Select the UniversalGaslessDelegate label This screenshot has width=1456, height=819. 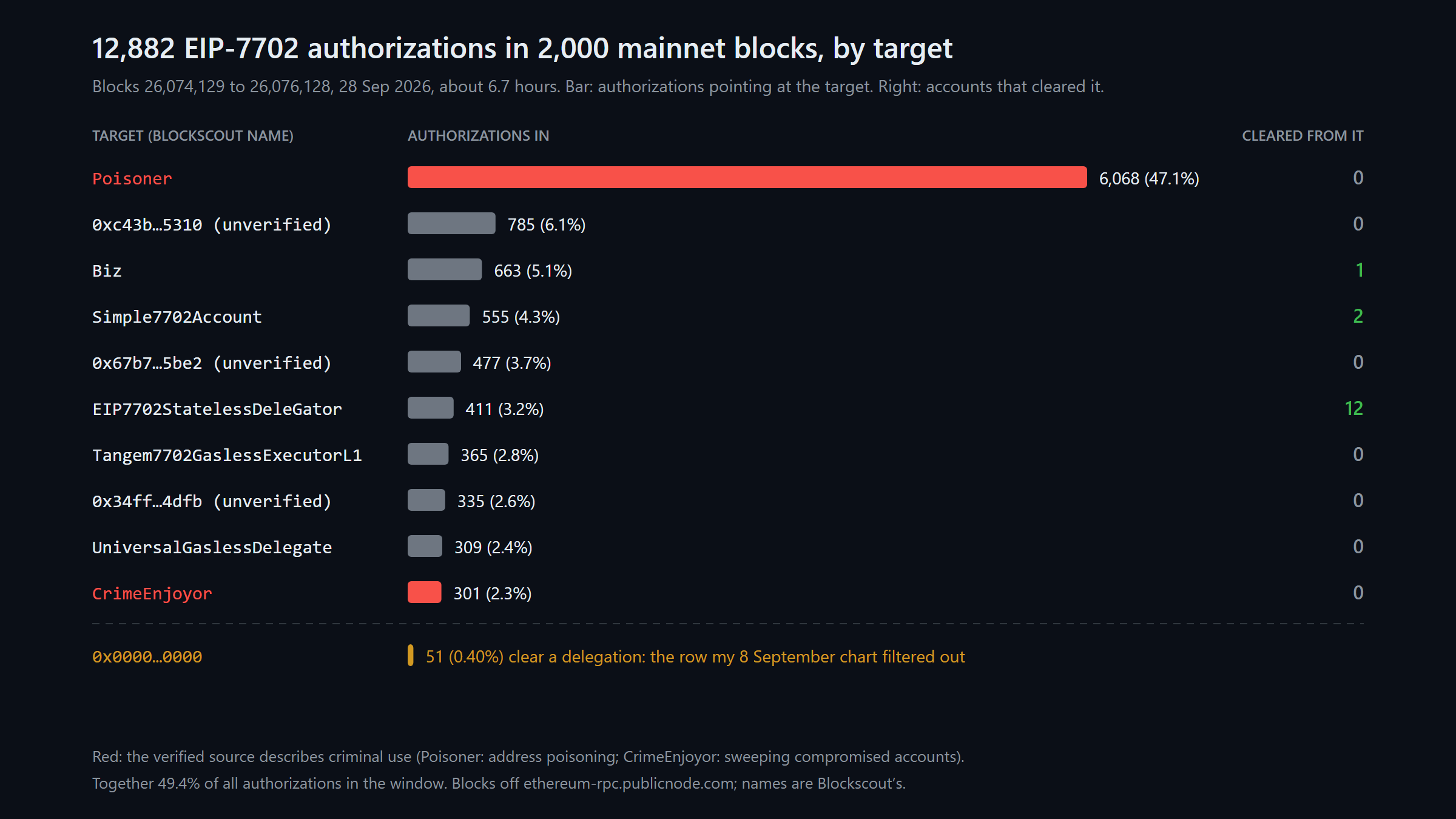tap(212, 547)
